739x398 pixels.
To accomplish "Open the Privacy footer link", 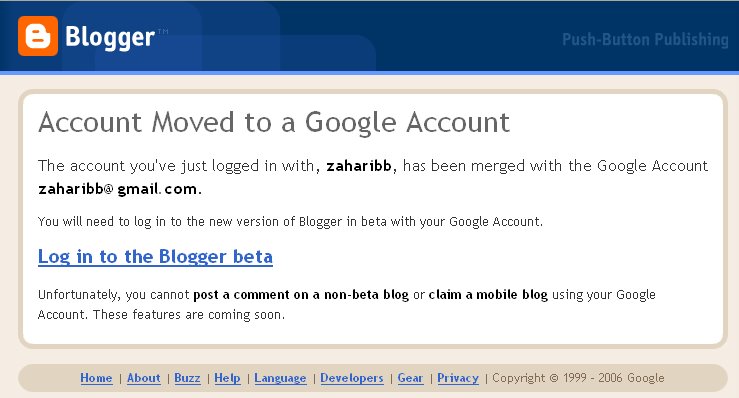I will tap(458, 378).
